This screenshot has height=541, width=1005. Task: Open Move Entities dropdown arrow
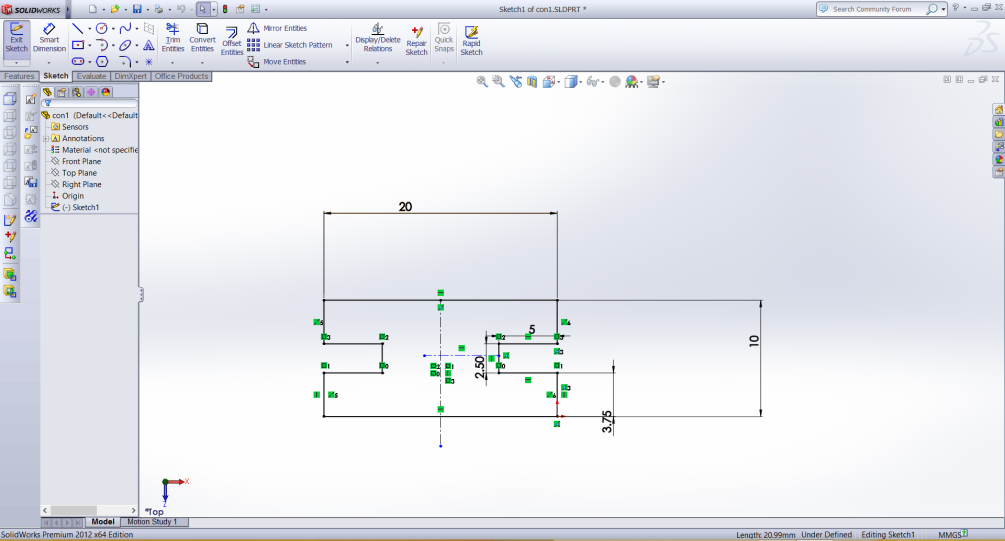[x=347, y=62]
